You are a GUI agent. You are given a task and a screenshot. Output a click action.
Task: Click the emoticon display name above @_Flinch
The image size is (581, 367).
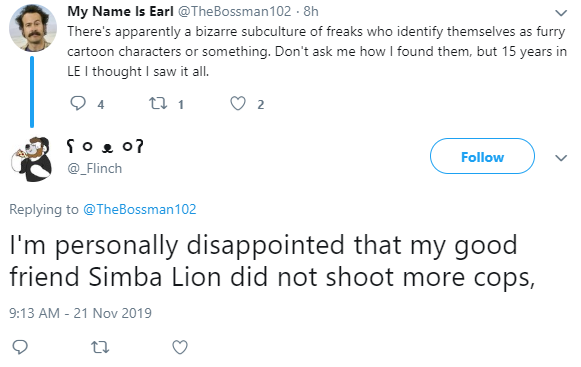point(105,146)
